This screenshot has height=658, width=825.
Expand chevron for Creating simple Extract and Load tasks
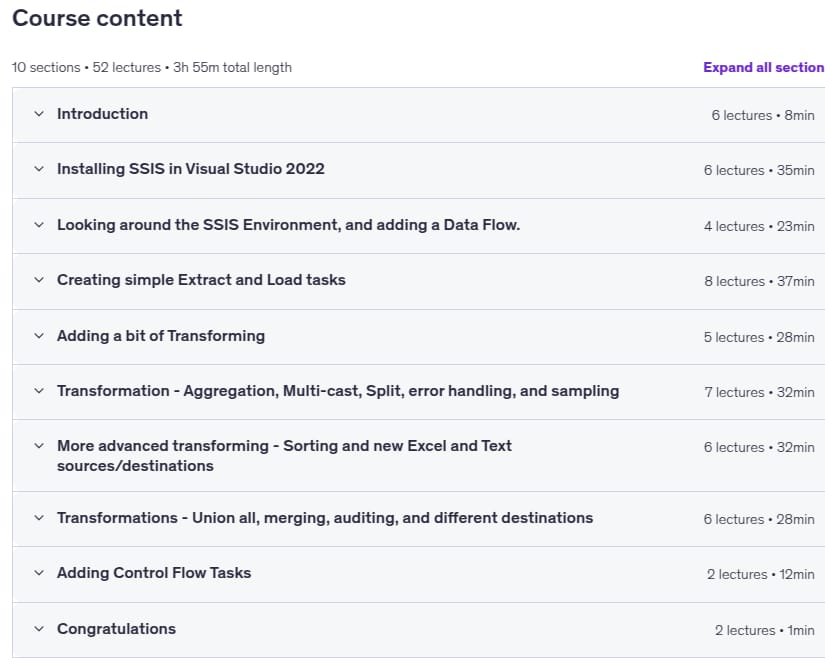[39, 280]
